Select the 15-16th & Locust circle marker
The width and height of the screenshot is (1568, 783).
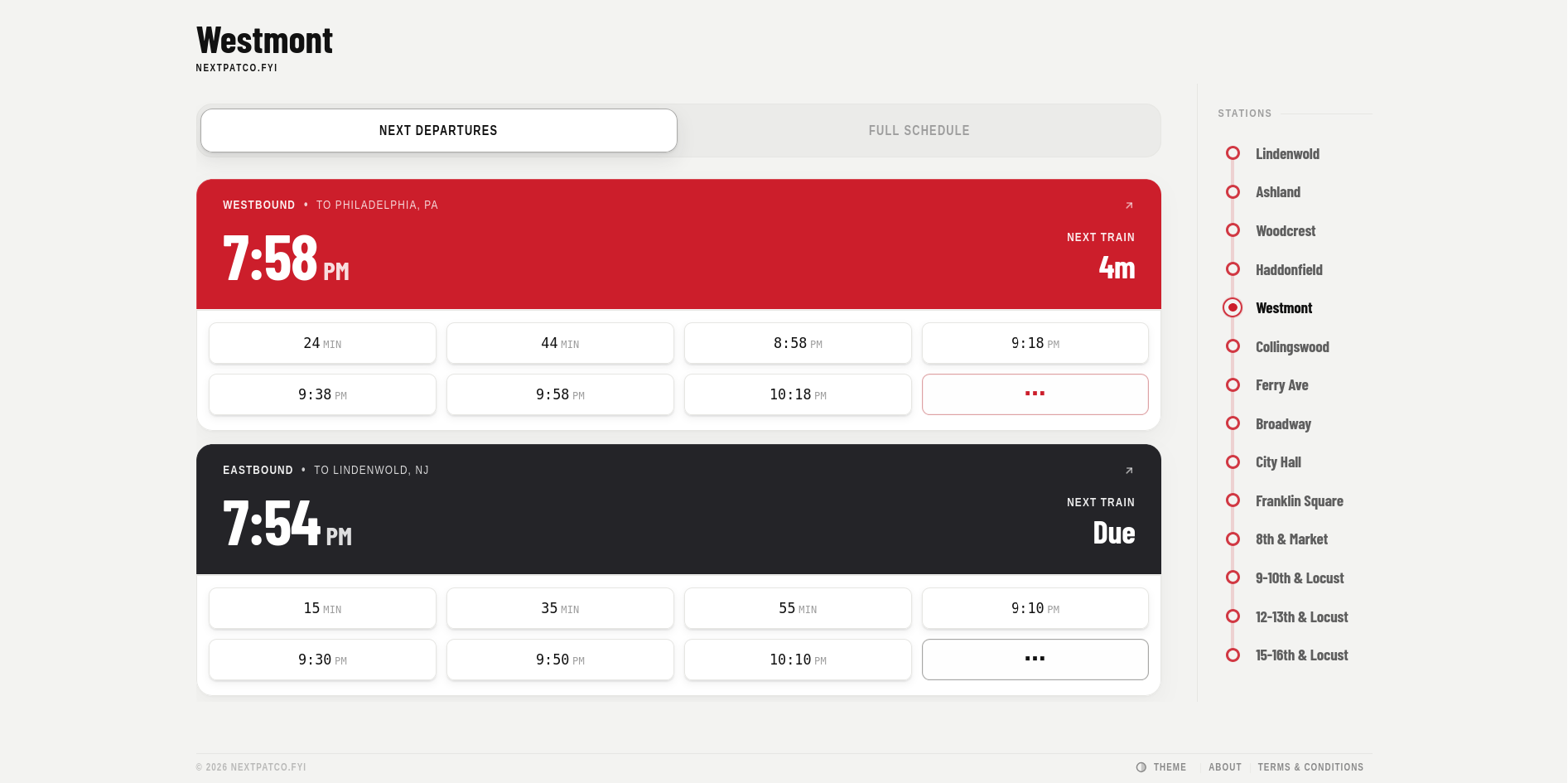(1233, 655)
